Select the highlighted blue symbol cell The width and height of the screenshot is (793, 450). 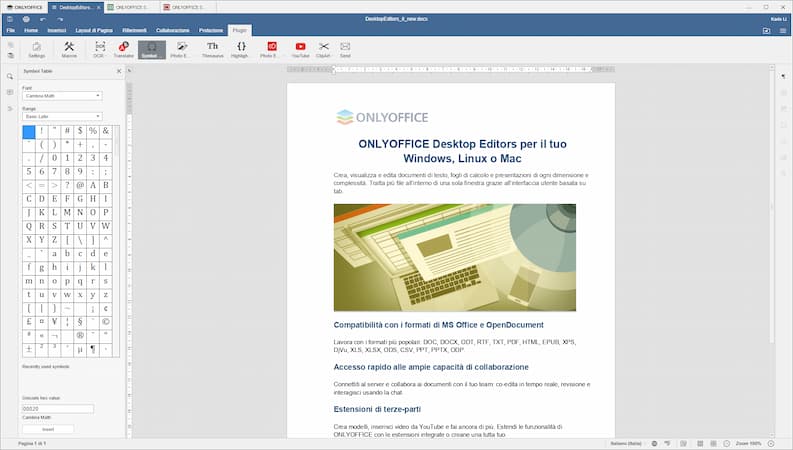[x=29, y=132]
